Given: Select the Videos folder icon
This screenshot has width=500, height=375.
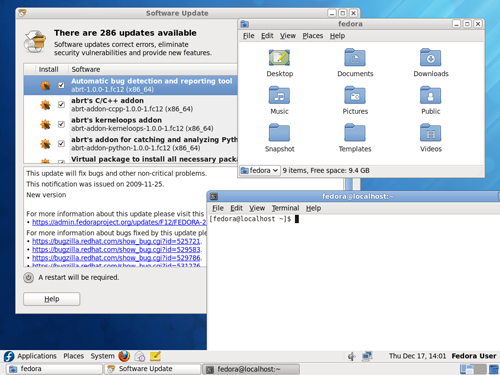Looking at the screenshot, I should click(430, 133).
